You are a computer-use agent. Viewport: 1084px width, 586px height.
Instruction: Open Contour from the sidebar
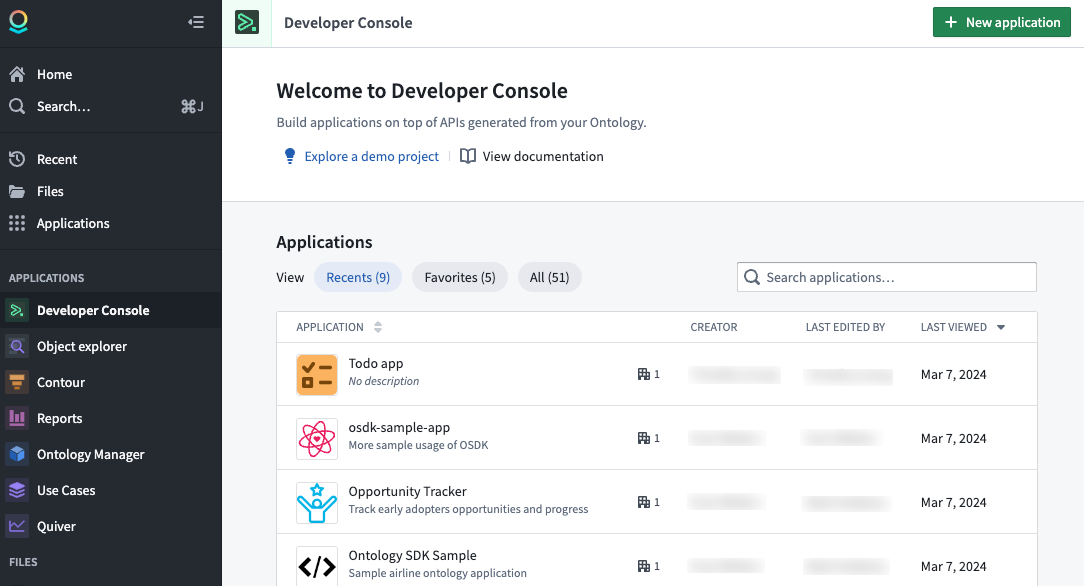click(x=61, y=382)
